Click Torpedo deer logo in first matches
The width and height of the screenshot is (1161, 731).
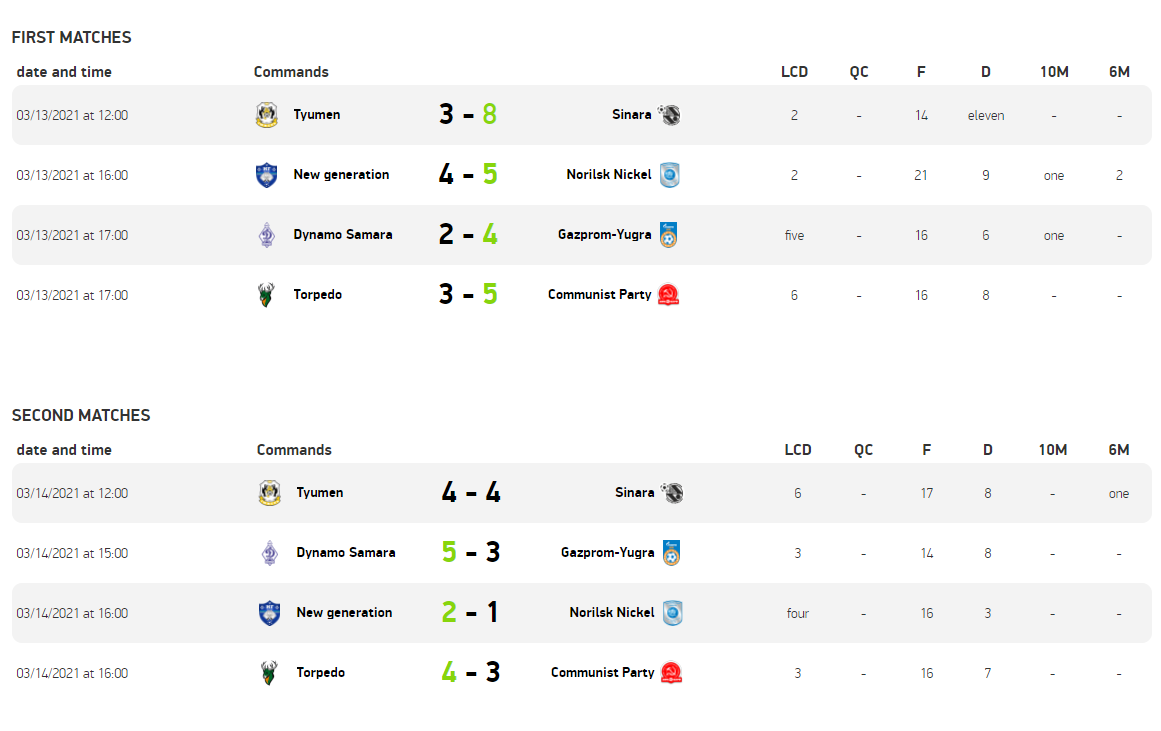coord(267,295)
